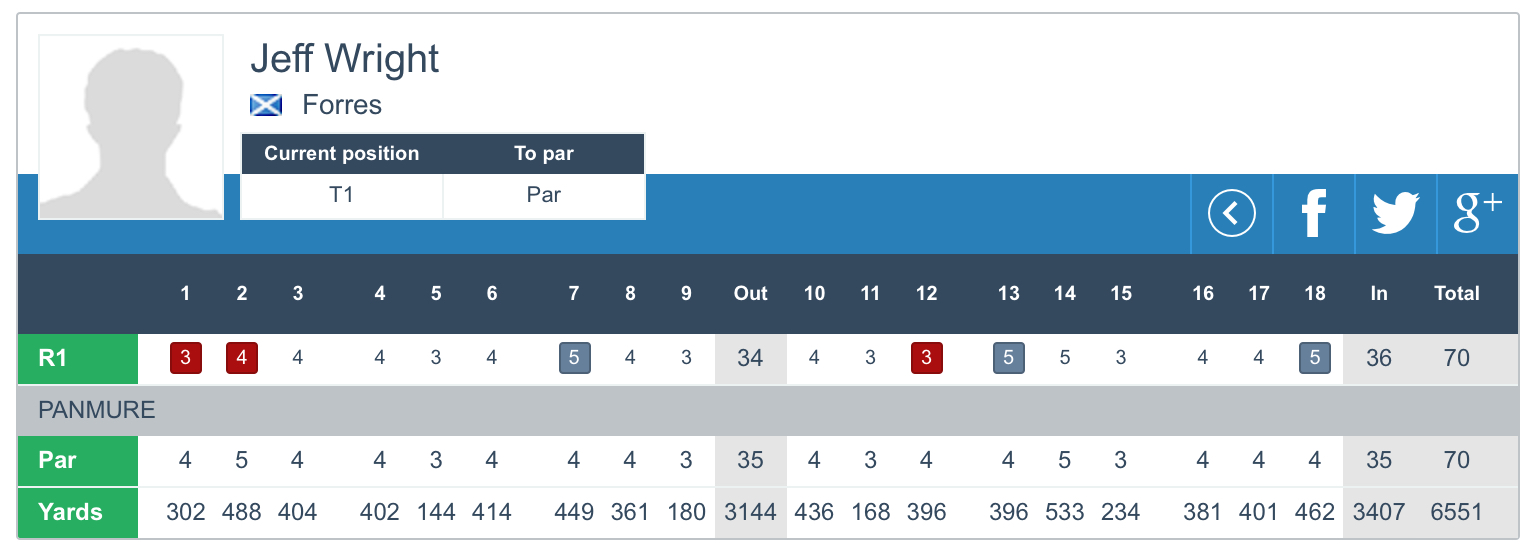Click the Out column header
The image size is (1536, 550).
click(750, 293)
